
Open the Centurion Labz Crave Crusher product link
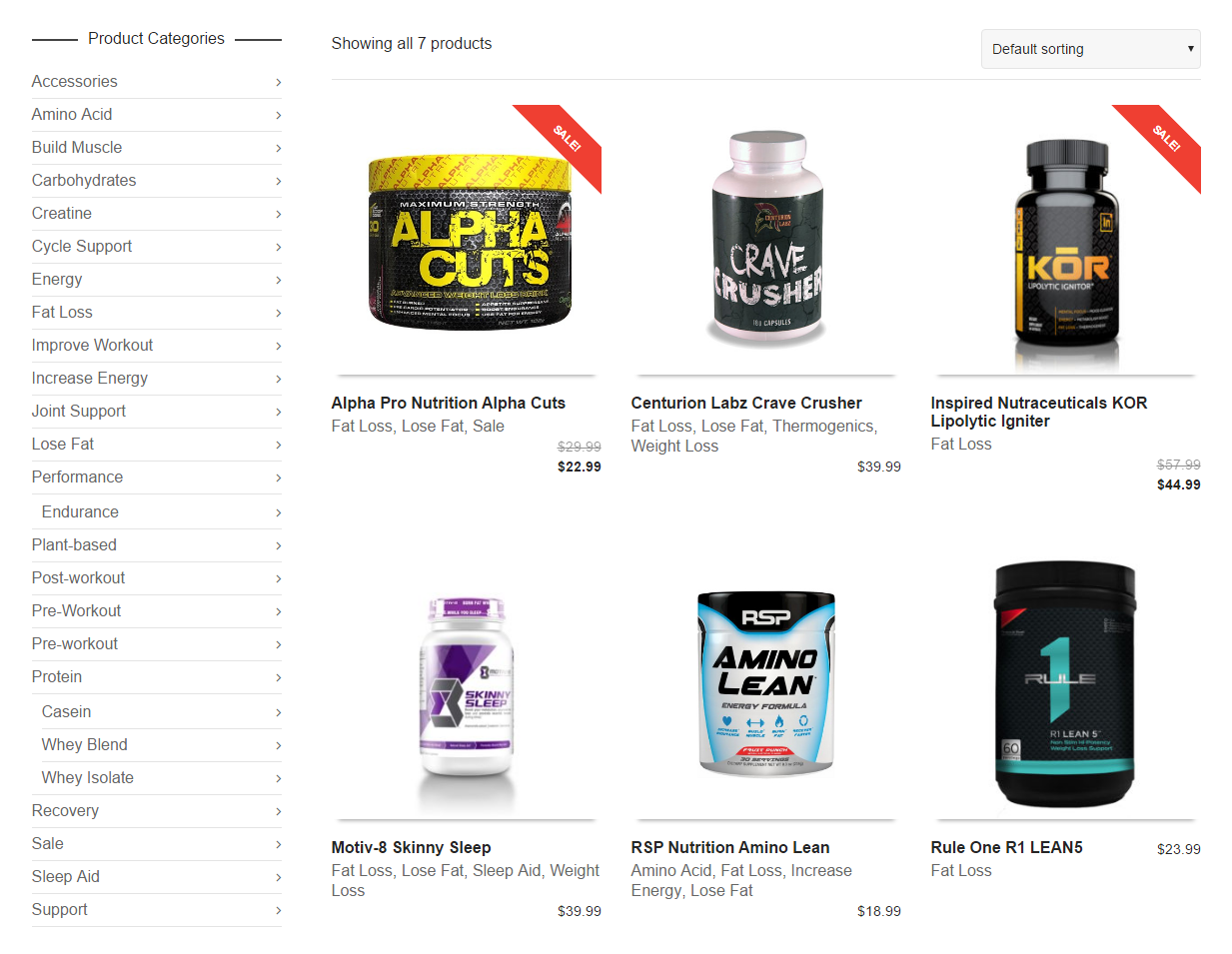[746, 403]
